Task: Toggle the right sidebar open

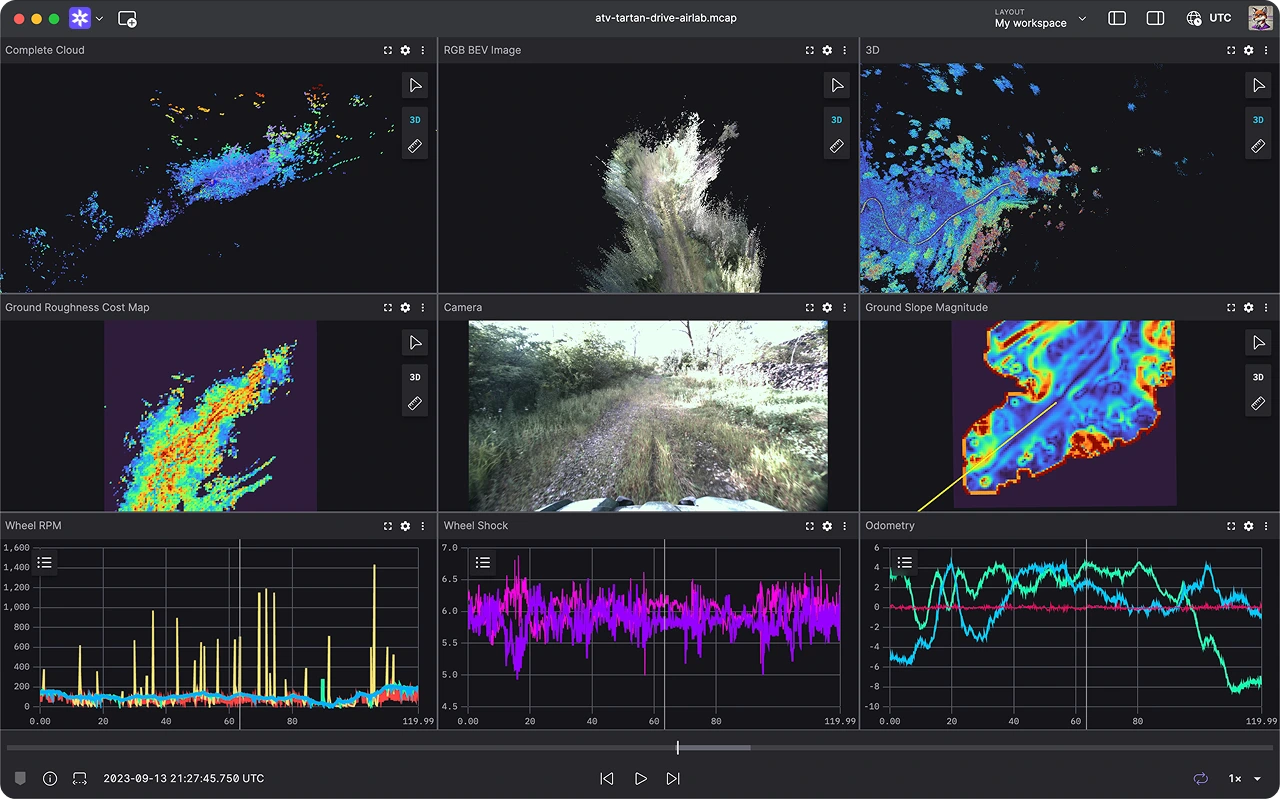Action: [1155, 18]
